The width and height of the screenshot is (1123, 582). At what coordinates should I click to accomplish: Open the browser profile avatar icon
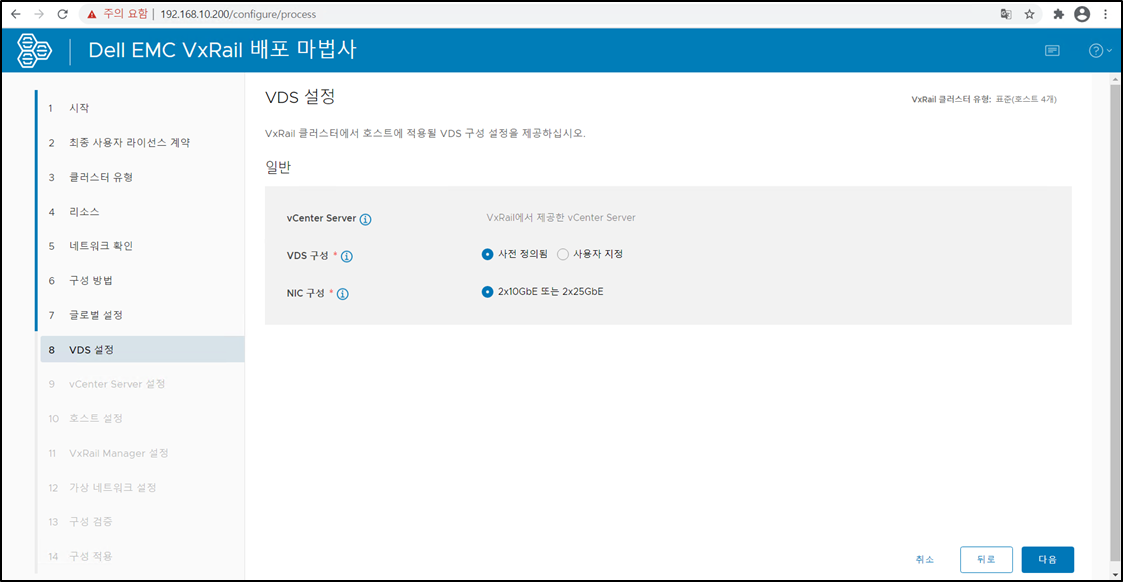(1082, 14)
